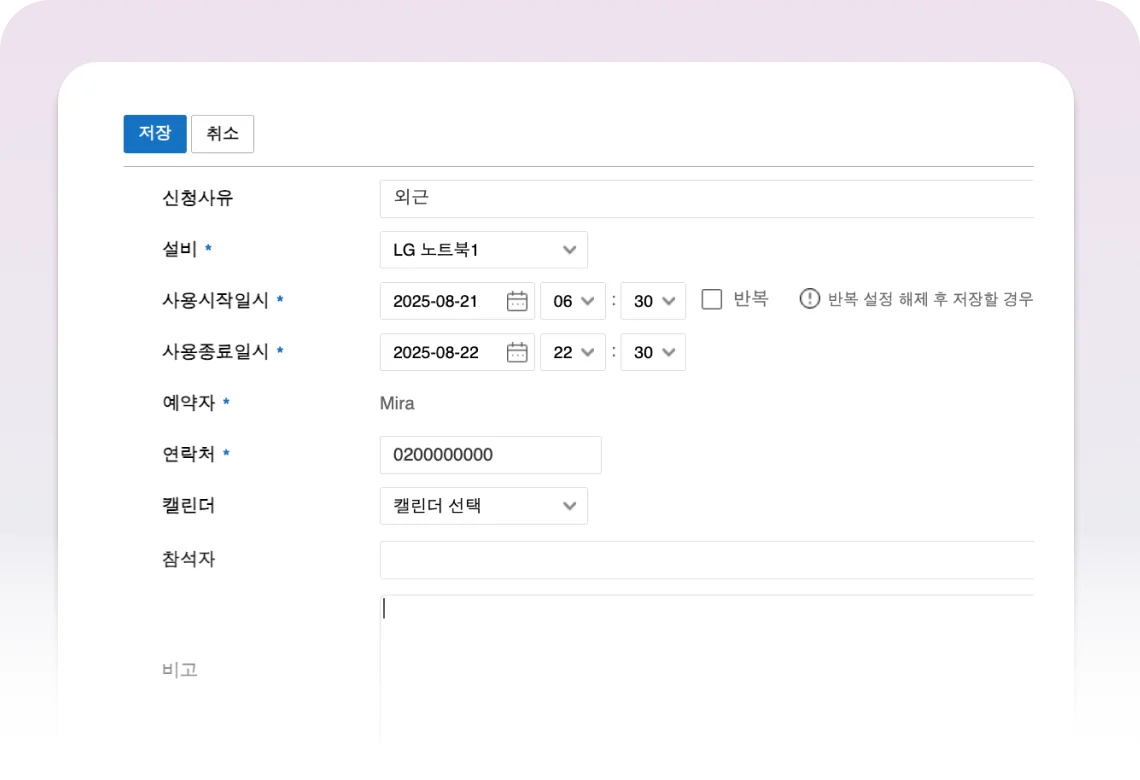
Task: Click the start date field 2025-08-21
Action: [440, 301]
